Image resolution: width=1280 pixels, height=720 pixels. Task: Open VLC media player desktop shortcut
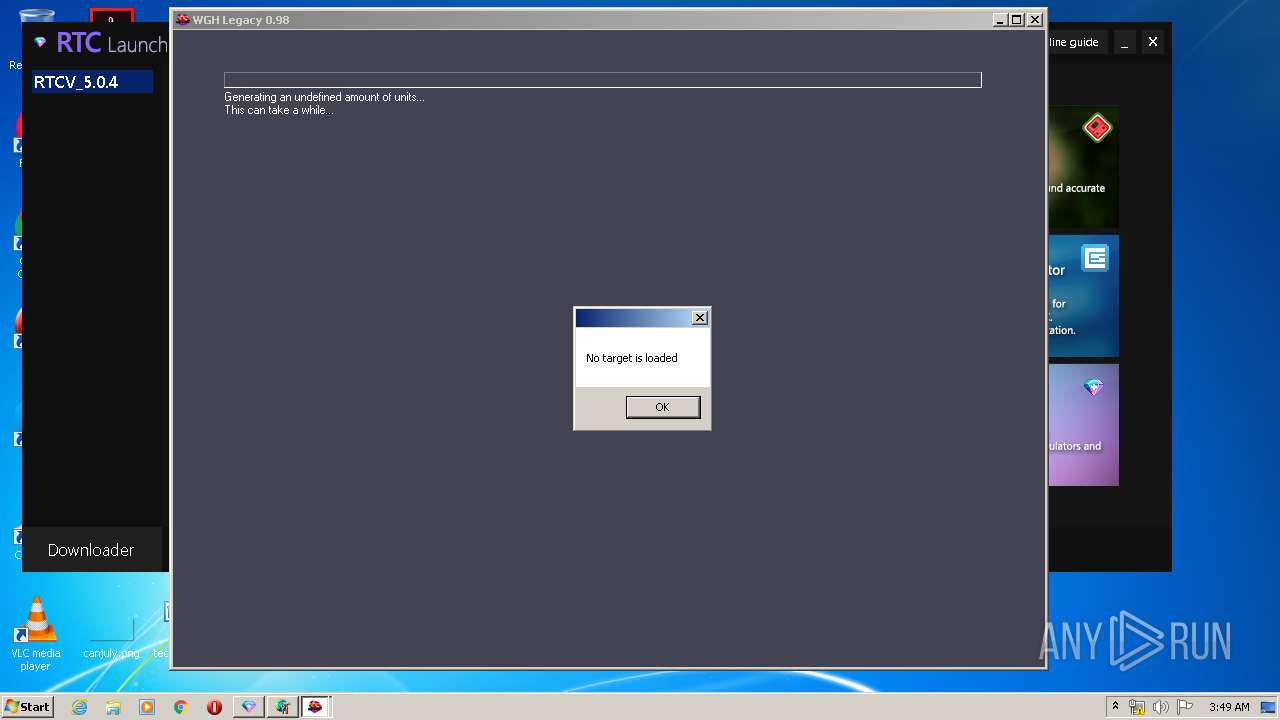coord(36,634)
